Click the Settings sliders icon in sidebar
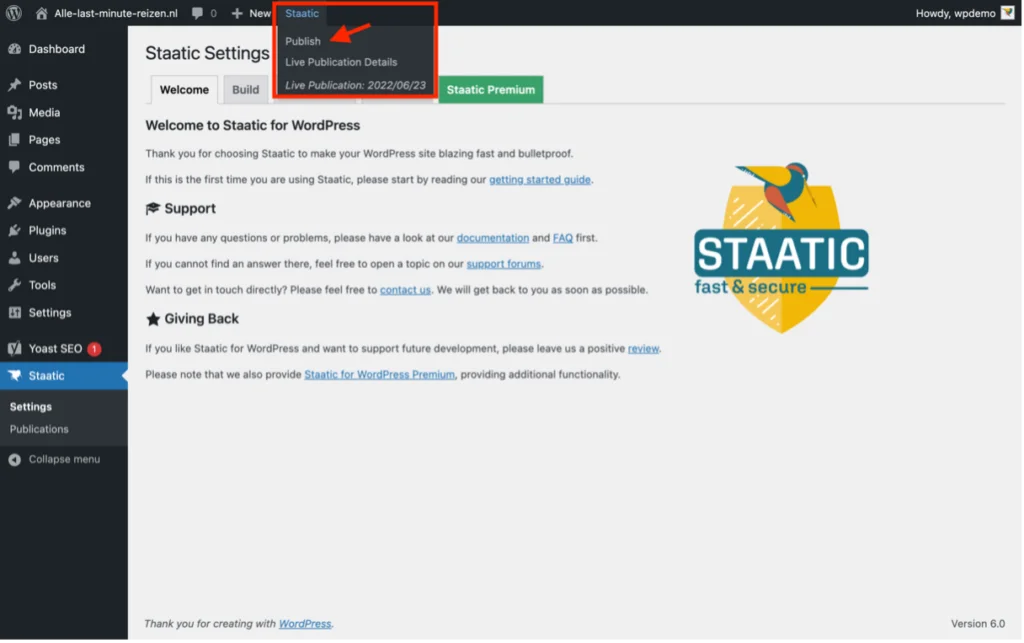Viewport: 1024px width, 643px height. (14, 313)
